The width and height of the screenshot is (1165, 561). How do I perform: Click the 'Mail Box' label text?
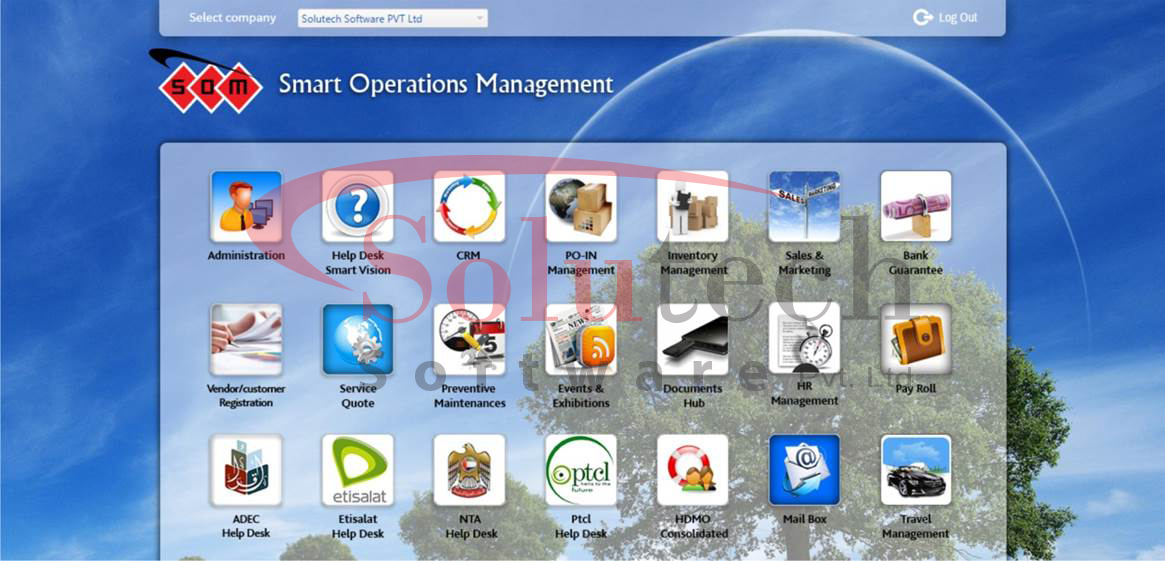[805, 519]
